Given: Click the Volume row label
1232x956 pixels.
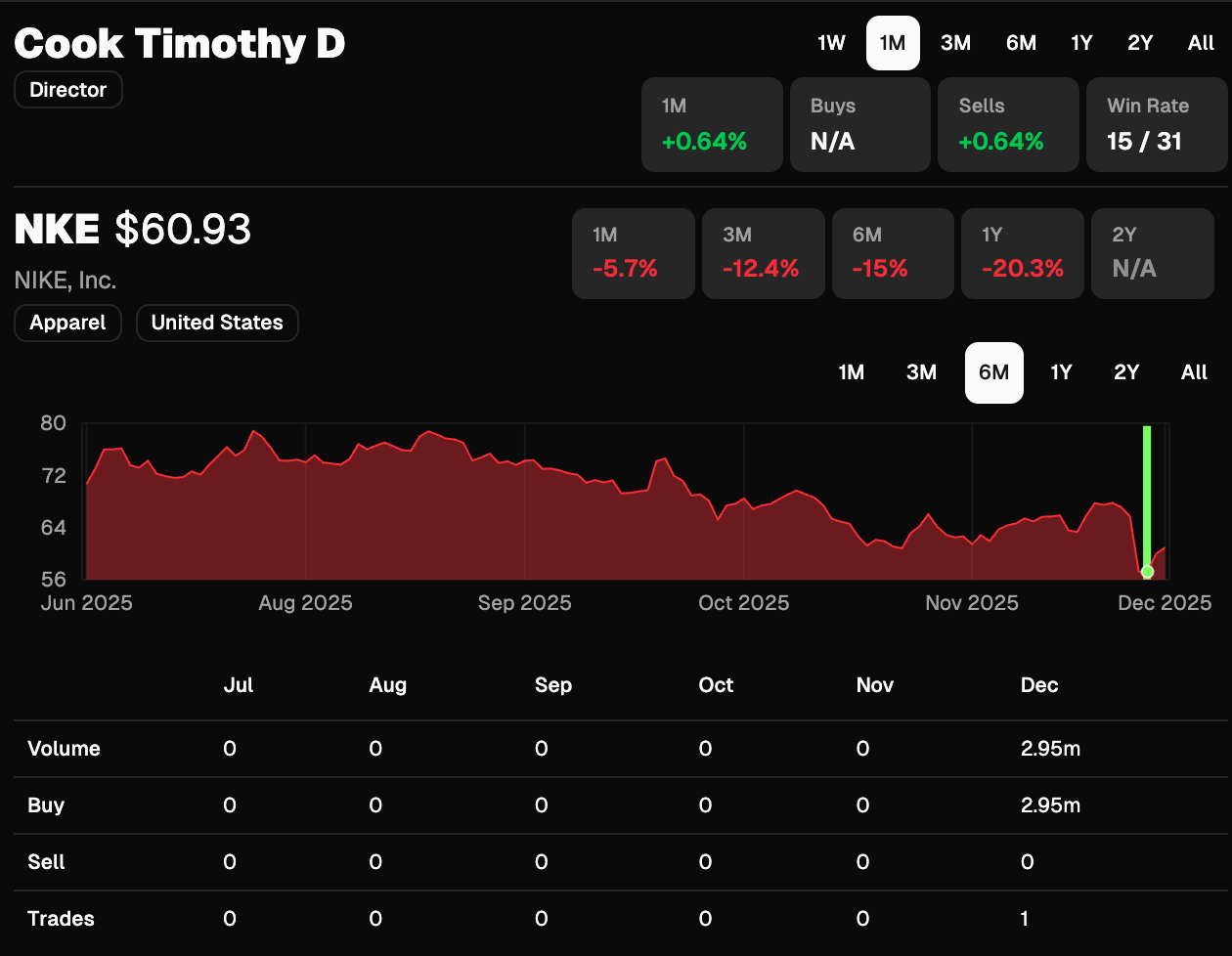Looking at the screenshot, I should (64, 749).
